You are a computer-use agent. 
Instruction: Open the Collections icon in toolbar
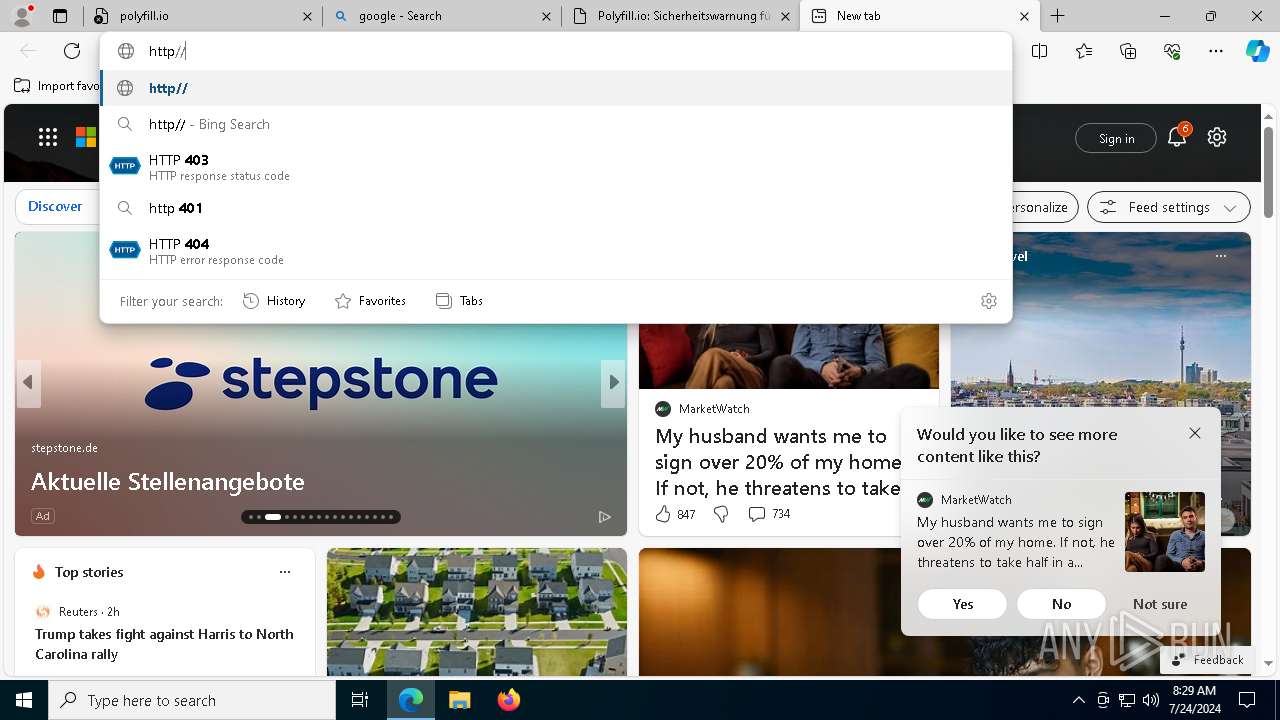(1128, 51)
